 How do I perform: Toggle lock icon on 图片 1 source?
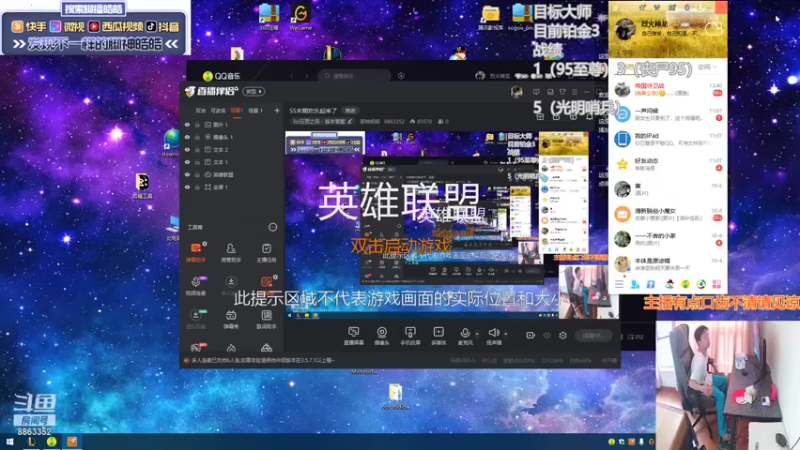coord(197,124)
